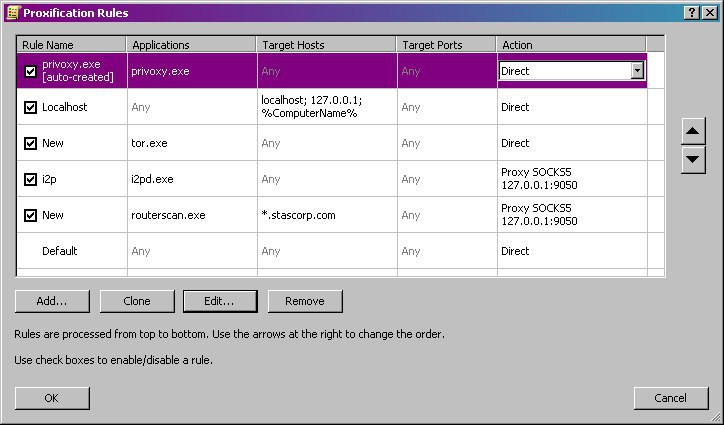Move selected rule up with arrow button
724x425 pixels.
(693, 131)
